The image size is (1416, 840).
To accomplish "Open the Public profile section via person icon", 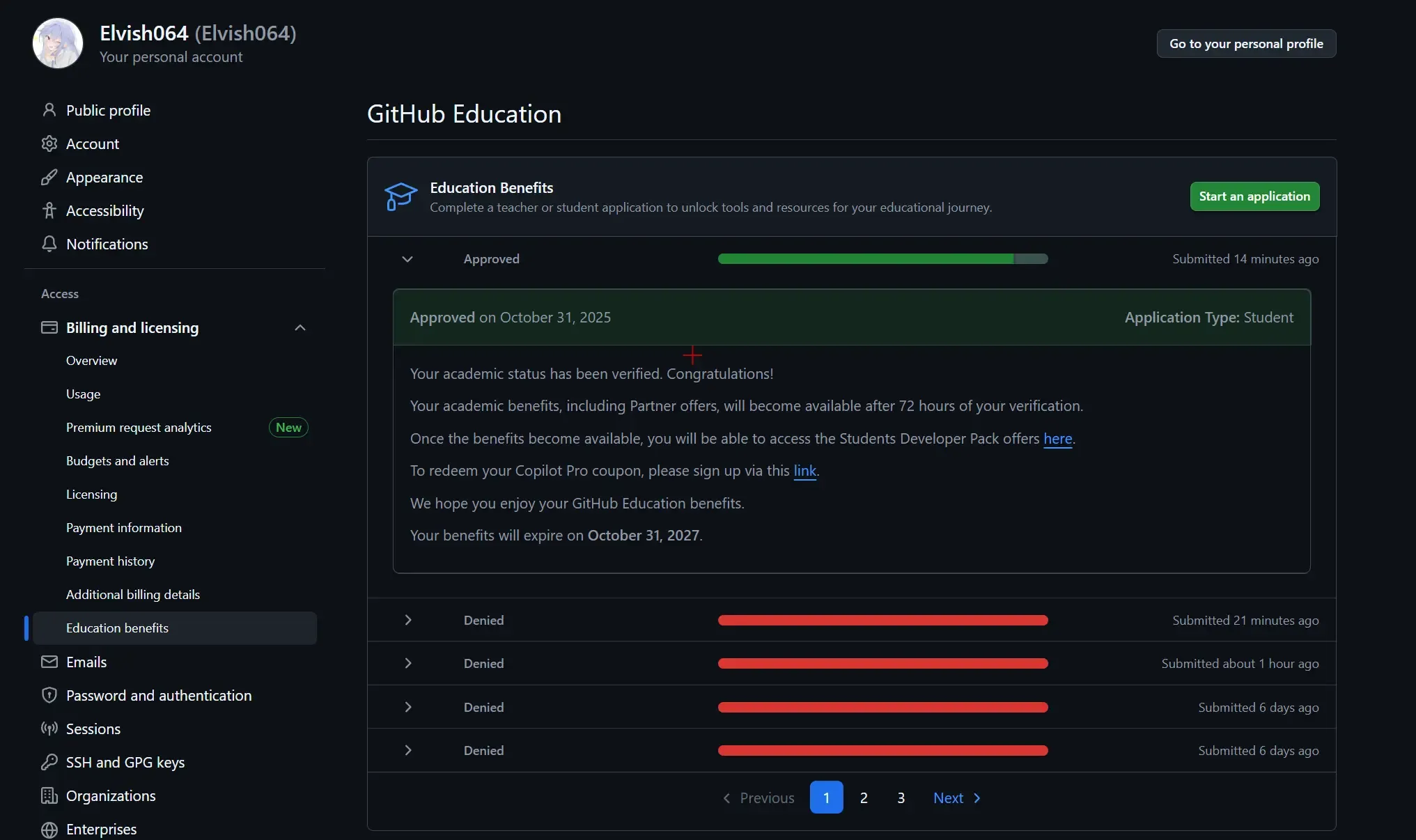I will pos(49,110).
